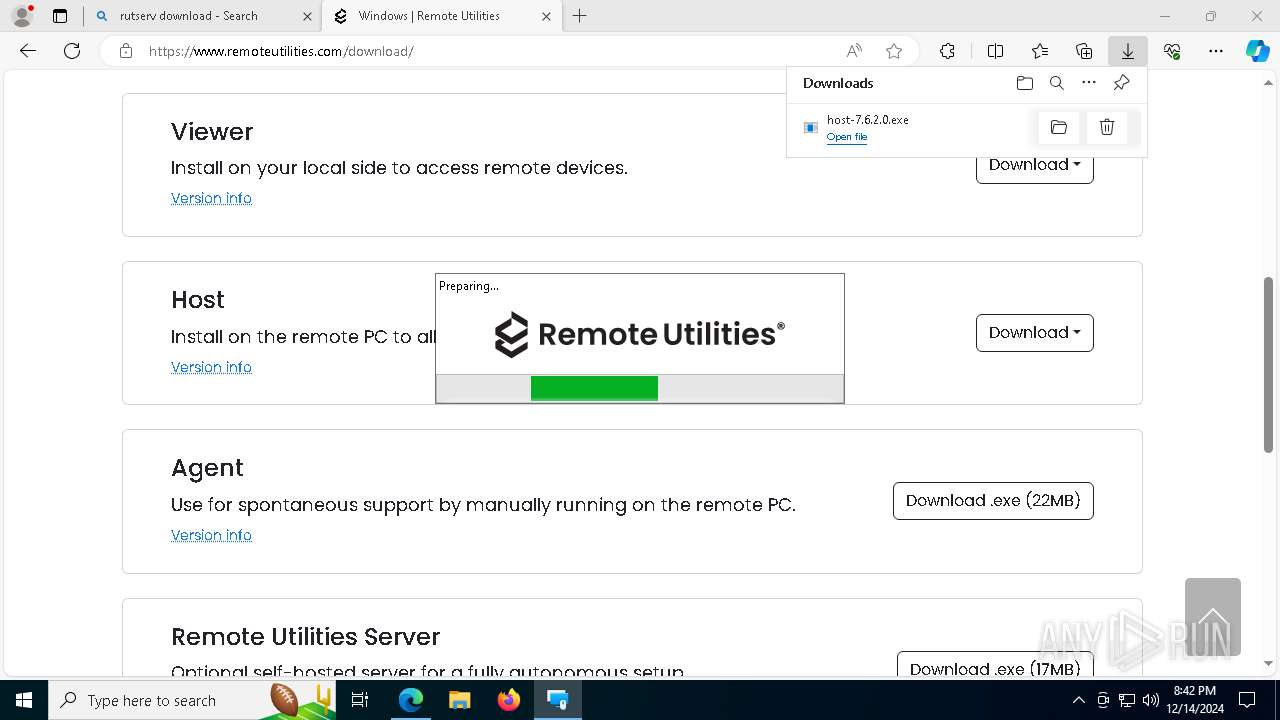Open the Edge profile avatar icon
The image size is (1280, 720).
22,16
